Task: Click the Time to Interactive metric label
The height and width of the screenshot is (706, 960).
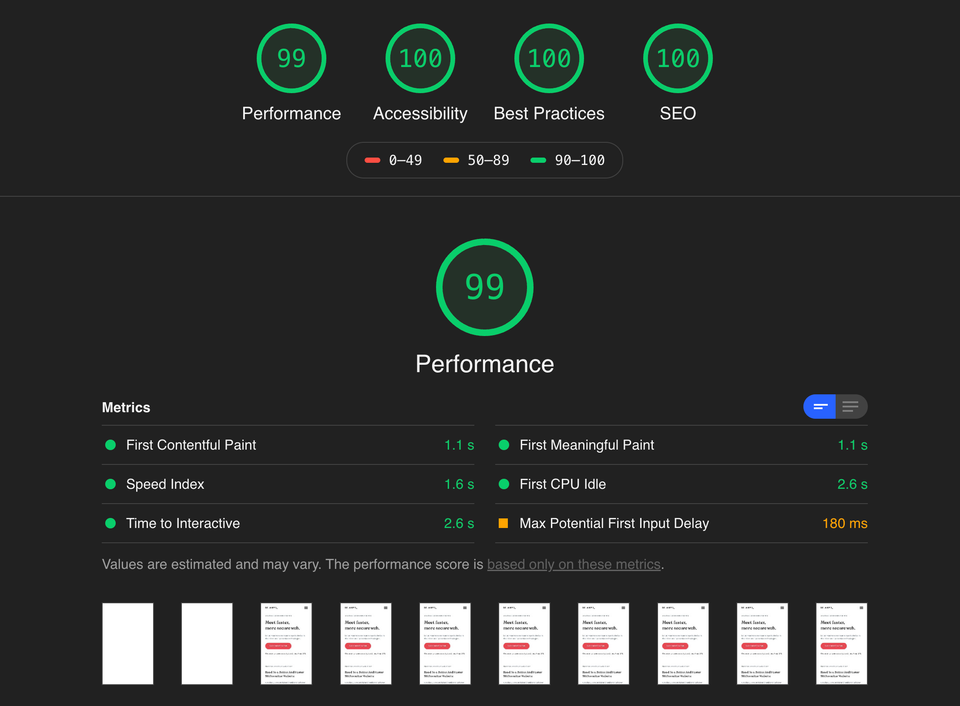Action: (183, 523)
